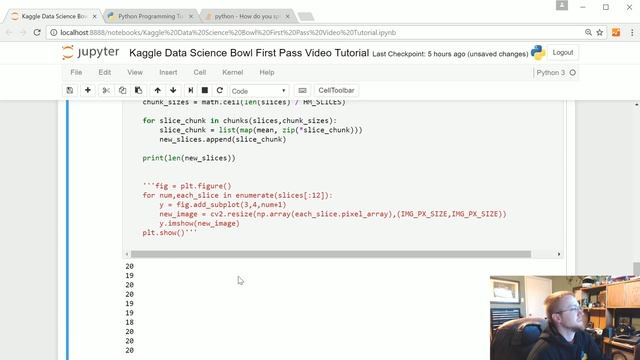Copy selected cells icon

tap(122, 90)
